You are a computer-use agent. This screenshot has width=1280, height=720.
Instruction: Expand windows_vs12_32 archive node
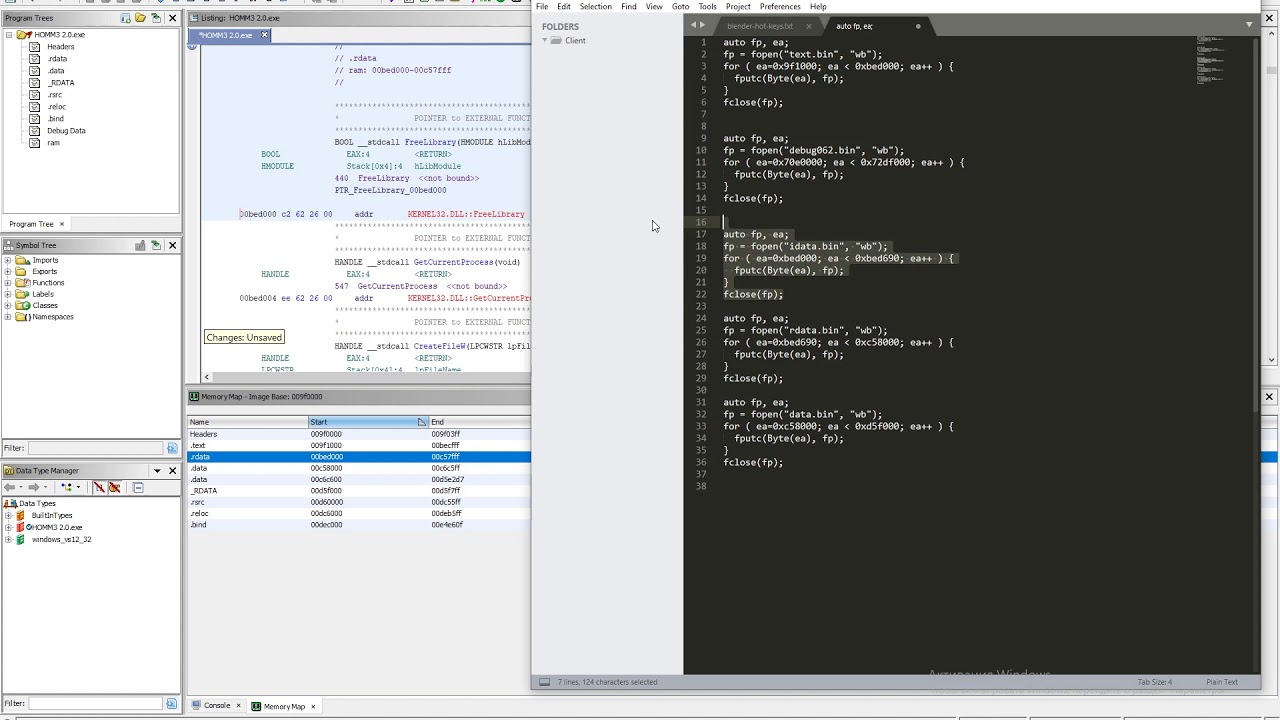pyautogui.click(x=8, y=539)
